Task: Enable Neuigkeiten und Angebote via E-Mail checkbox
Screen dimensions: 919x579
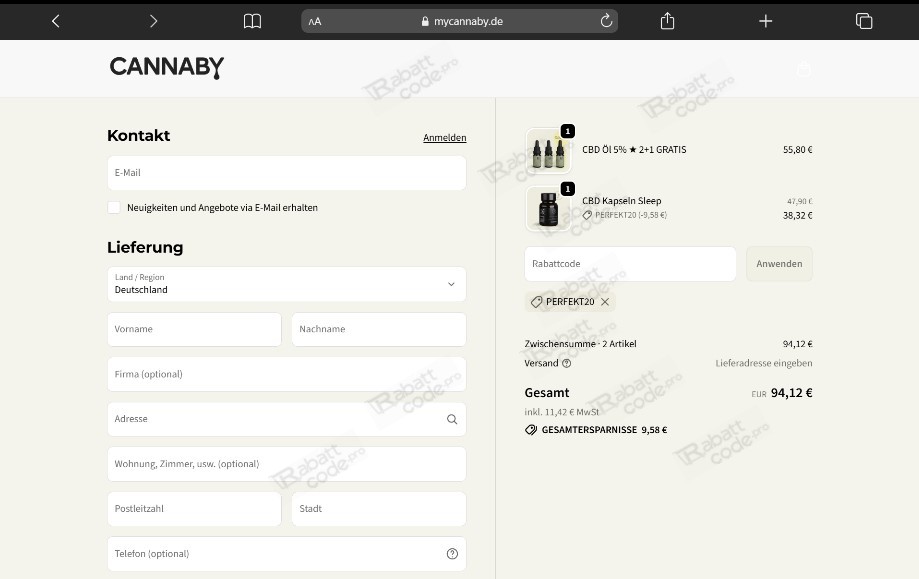Action: [x=114, y=207]
